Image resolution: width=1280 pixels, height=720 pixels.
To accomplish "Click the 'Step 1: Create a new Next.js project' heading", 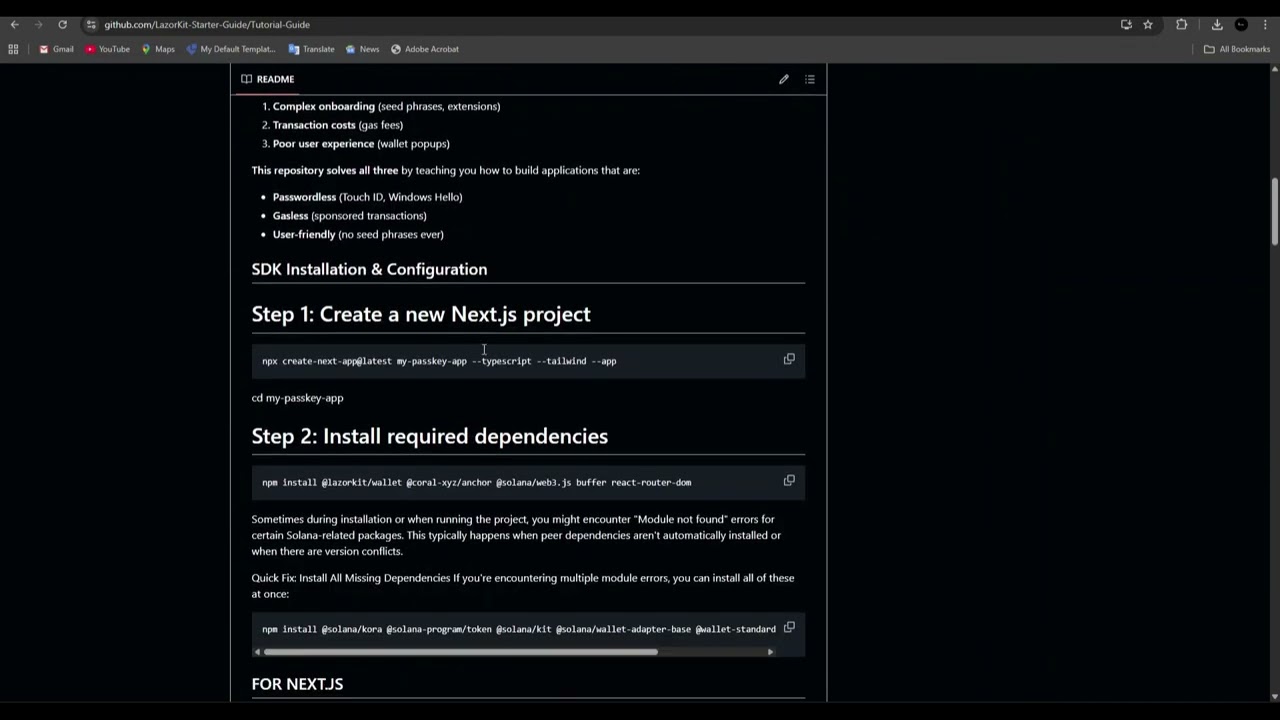I will [421, 314].
